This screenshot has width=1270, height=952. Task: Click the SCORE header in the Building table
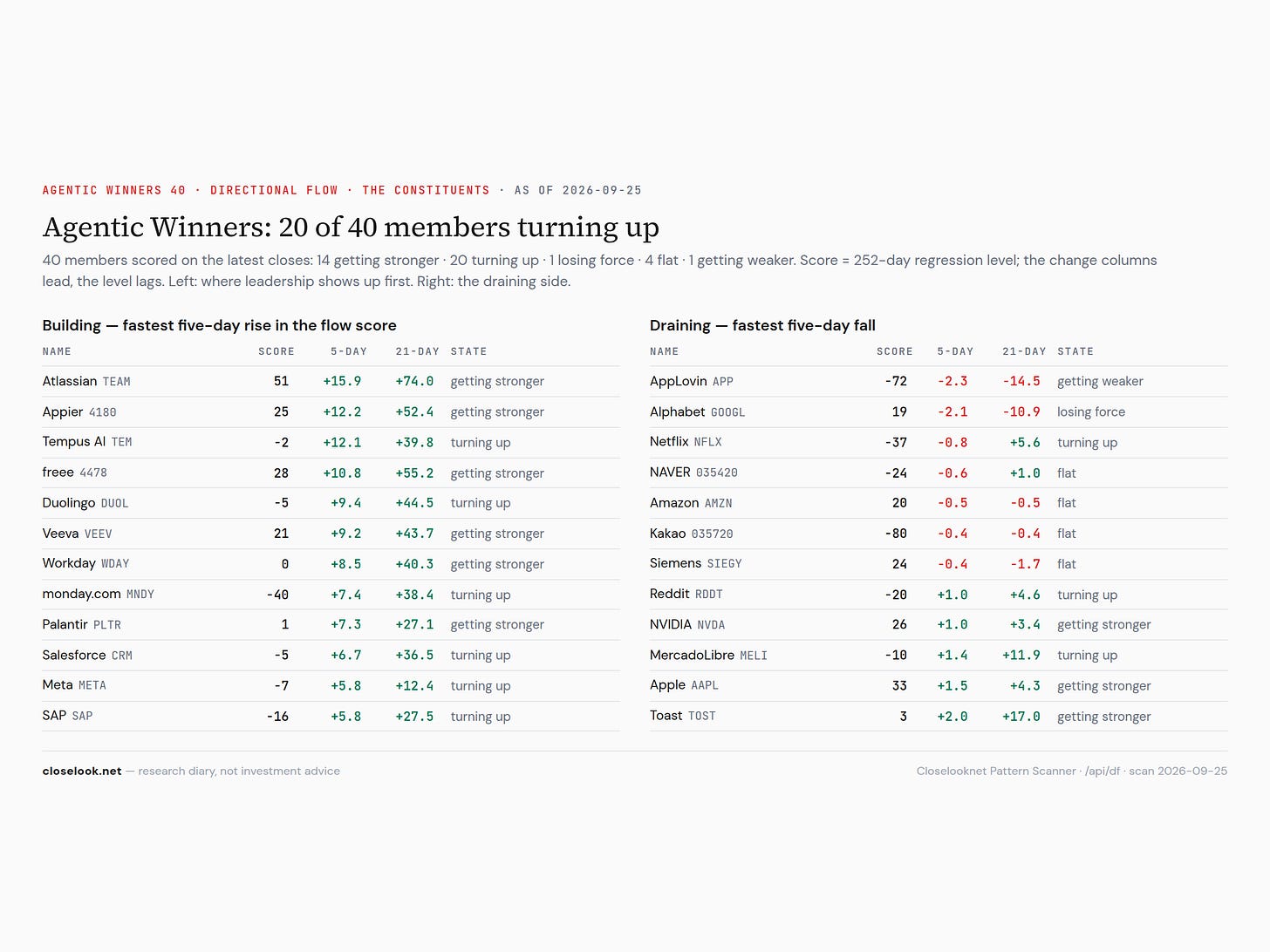point(277,351)
